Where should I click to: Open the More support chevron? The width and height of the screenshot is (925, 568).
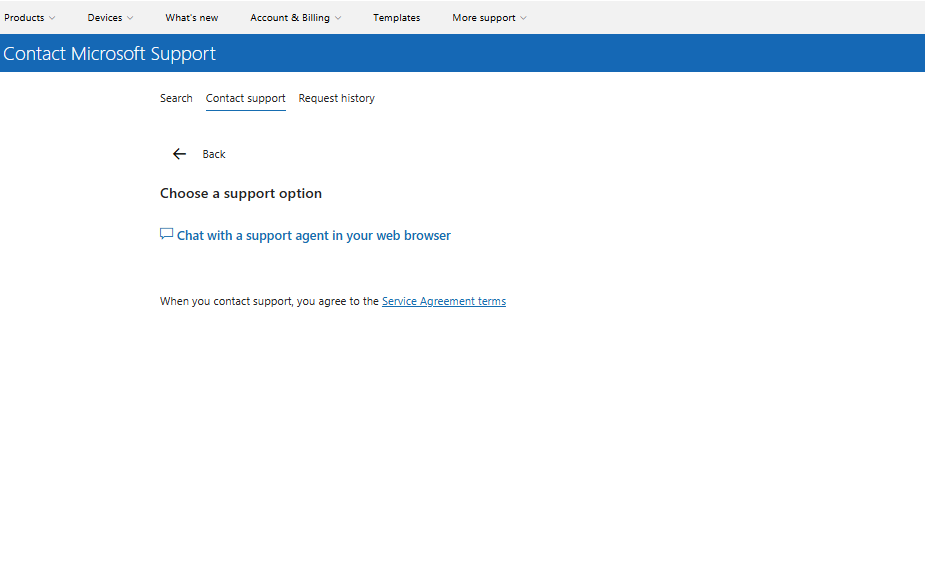pyautogui.click(x=523, y=18)
